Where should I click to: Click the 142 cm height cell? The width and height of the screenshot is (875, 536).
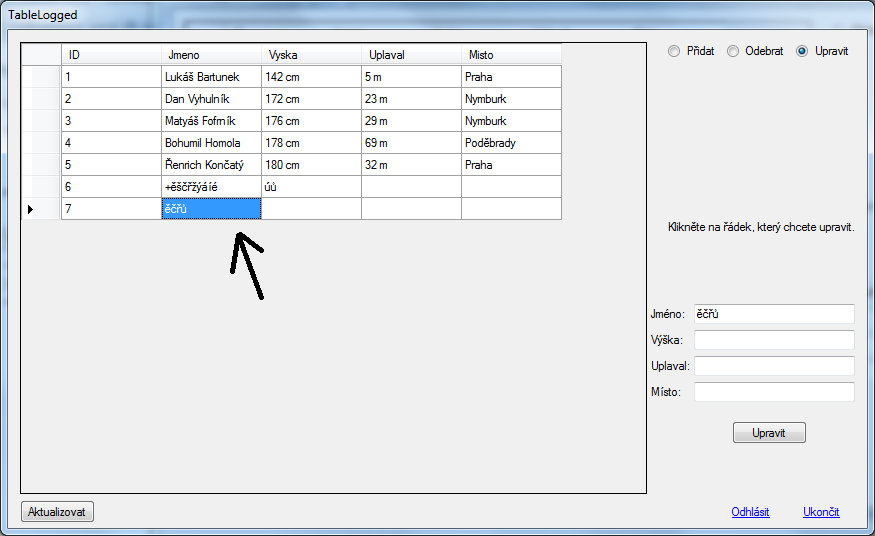(x=311, y=77)
